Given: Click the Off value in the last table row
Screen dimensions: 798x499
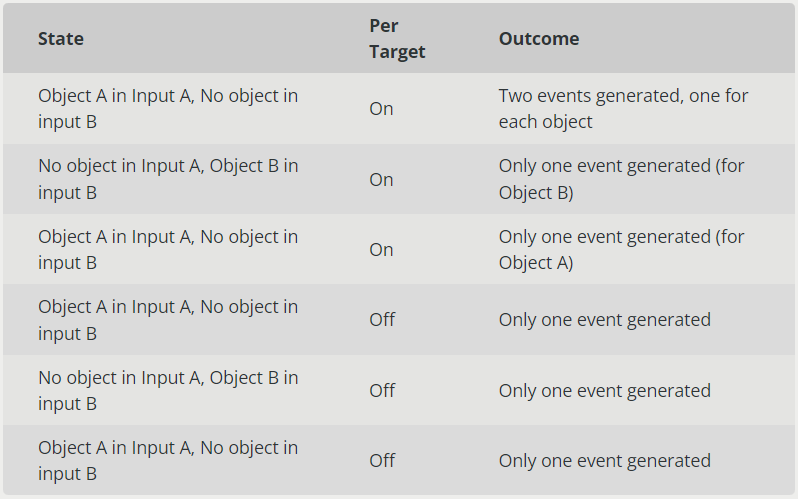Looking at the screenshot, I should click(382, 461).
